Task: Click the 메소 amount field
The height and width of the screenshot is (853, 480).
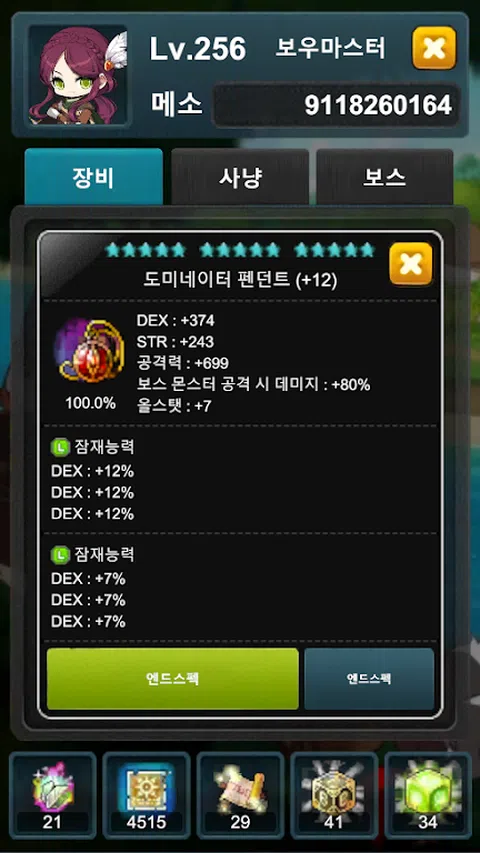Action: point(335,105)
